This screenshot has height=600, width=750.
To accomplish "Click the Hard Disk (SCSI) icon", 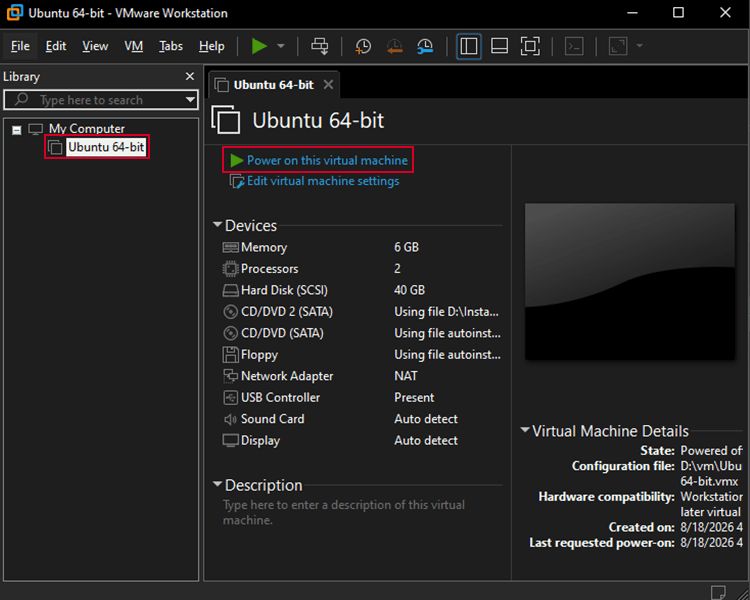I will (x=230, y=290).
